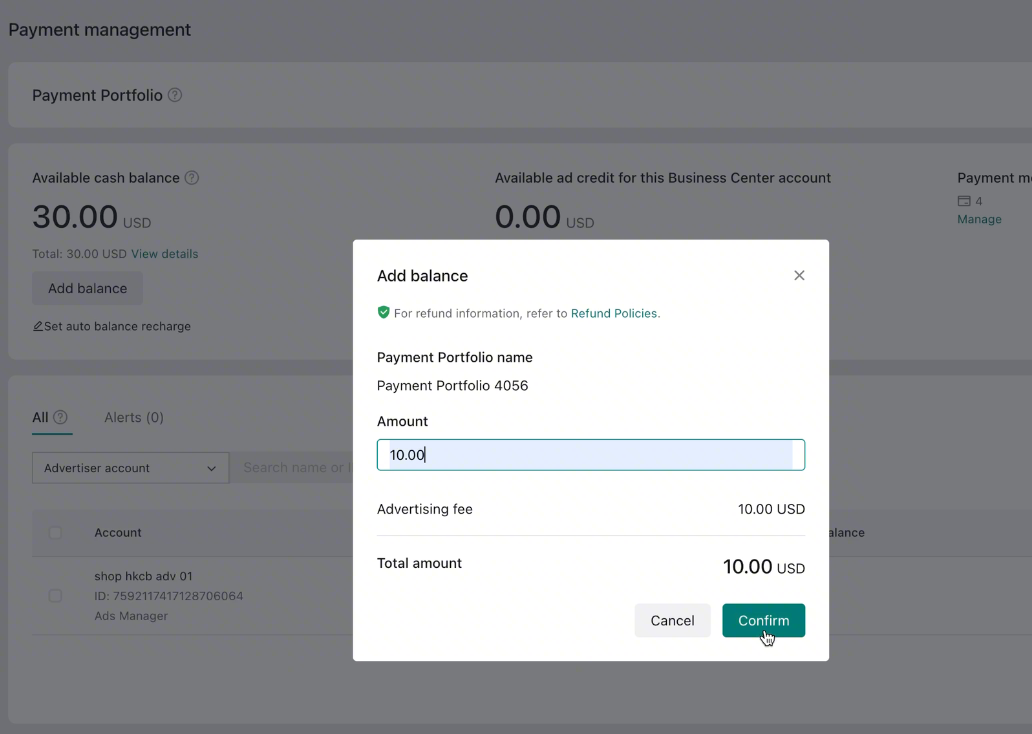Check the shop hkcb adv 01 row checkbox
The image size is (1032, 734).
(55, 596)
